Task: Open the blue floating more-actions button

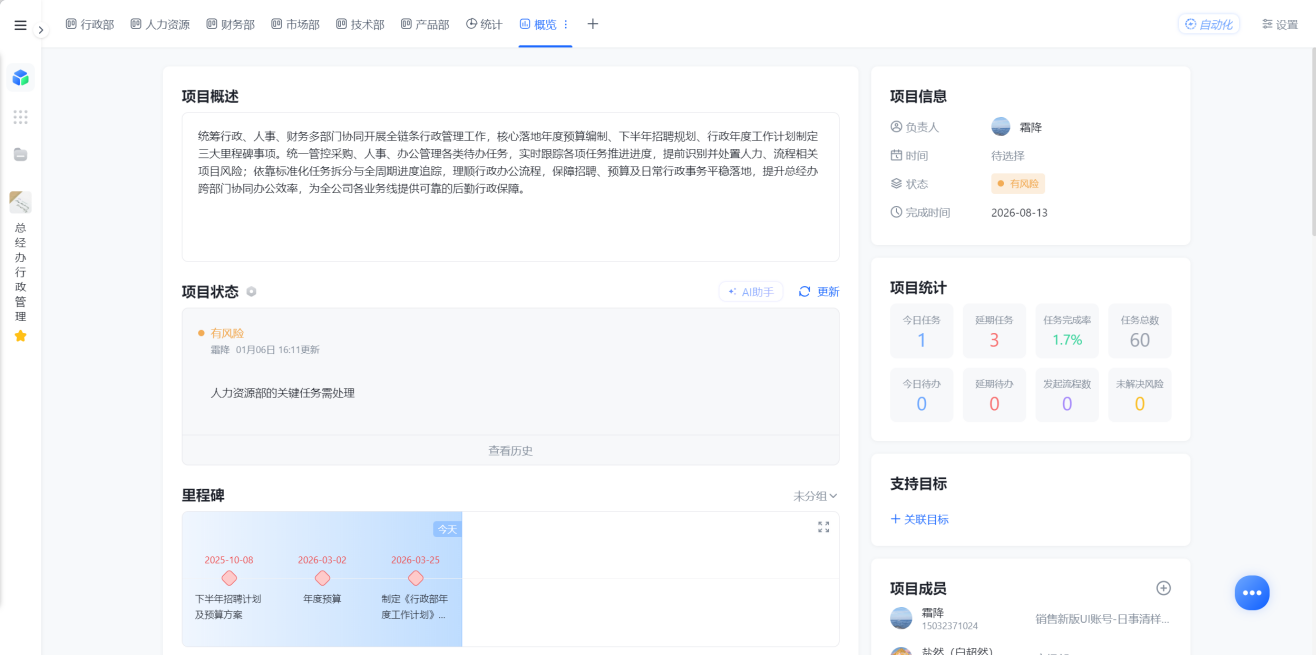Action: (1252, 593)
